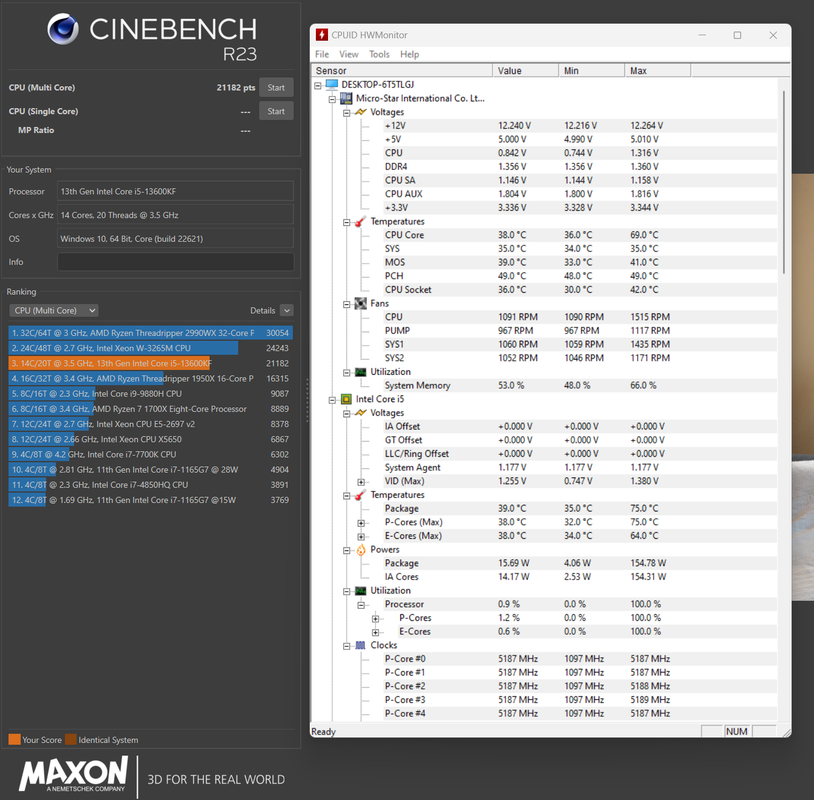This screenshot has width=814, height=800.
Task: Collapse the DESKTOP-6T5TLGJ root node
Action: [318, 86]
